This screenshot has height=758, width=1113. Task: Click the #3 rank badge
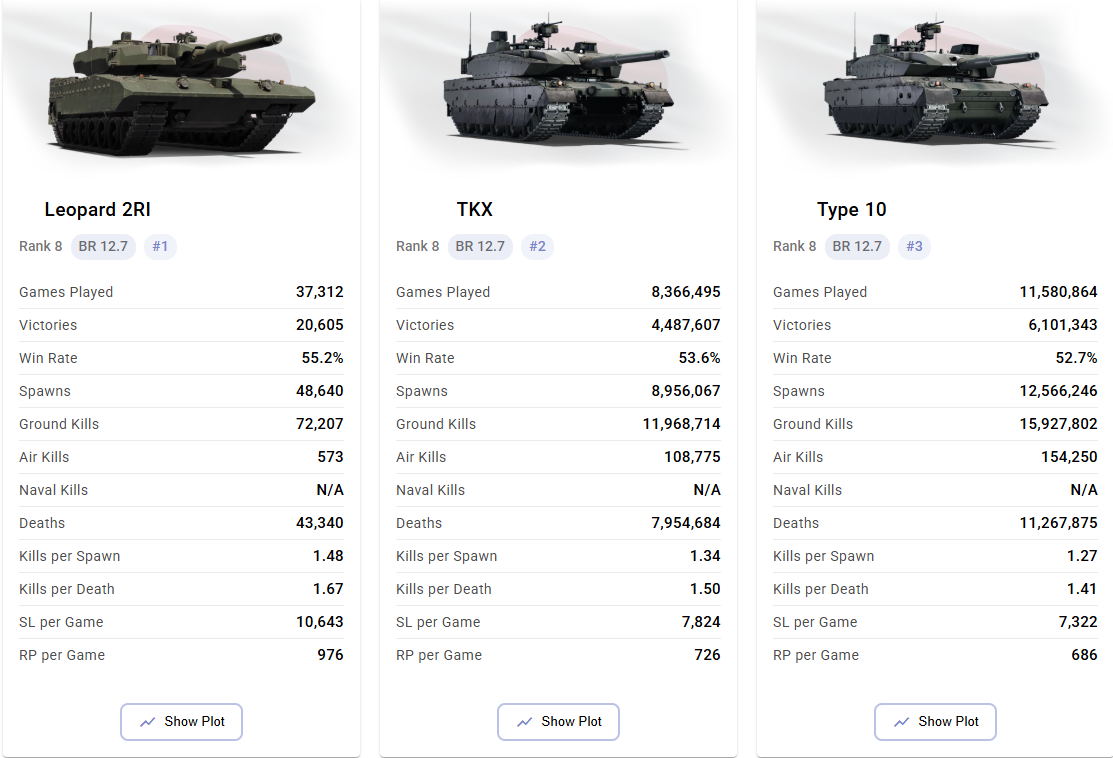(x=914, y=246)
